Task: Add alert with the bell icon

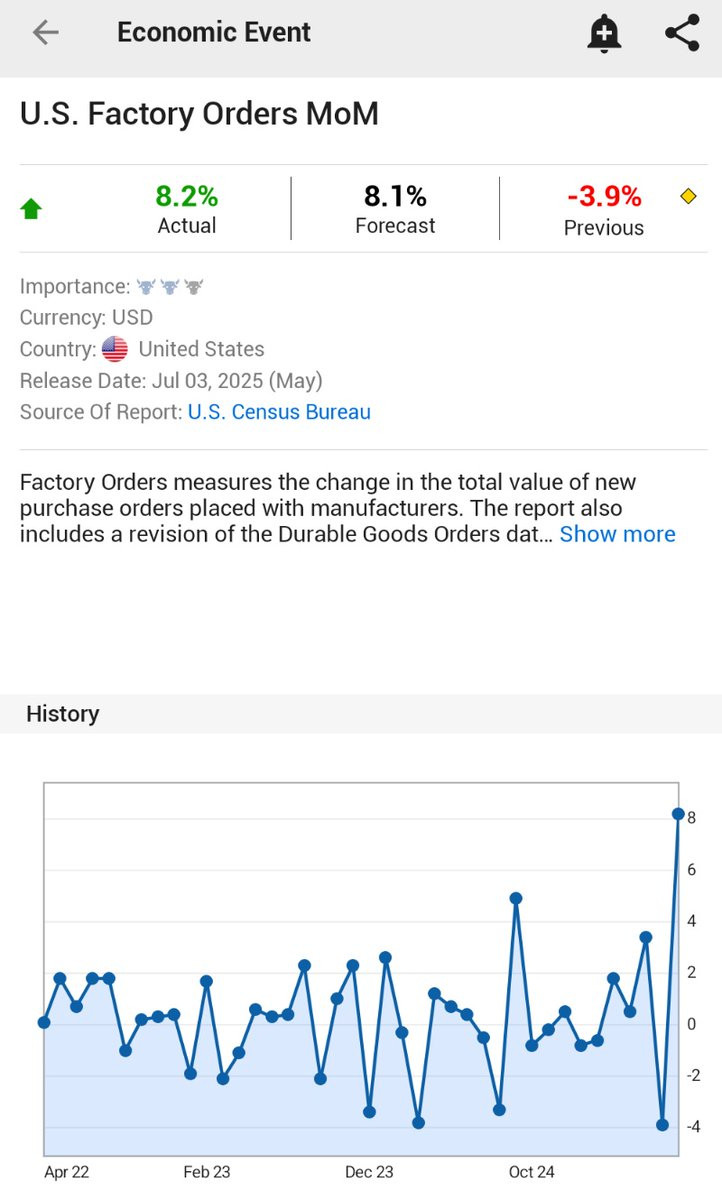Action: coord(603,33)
